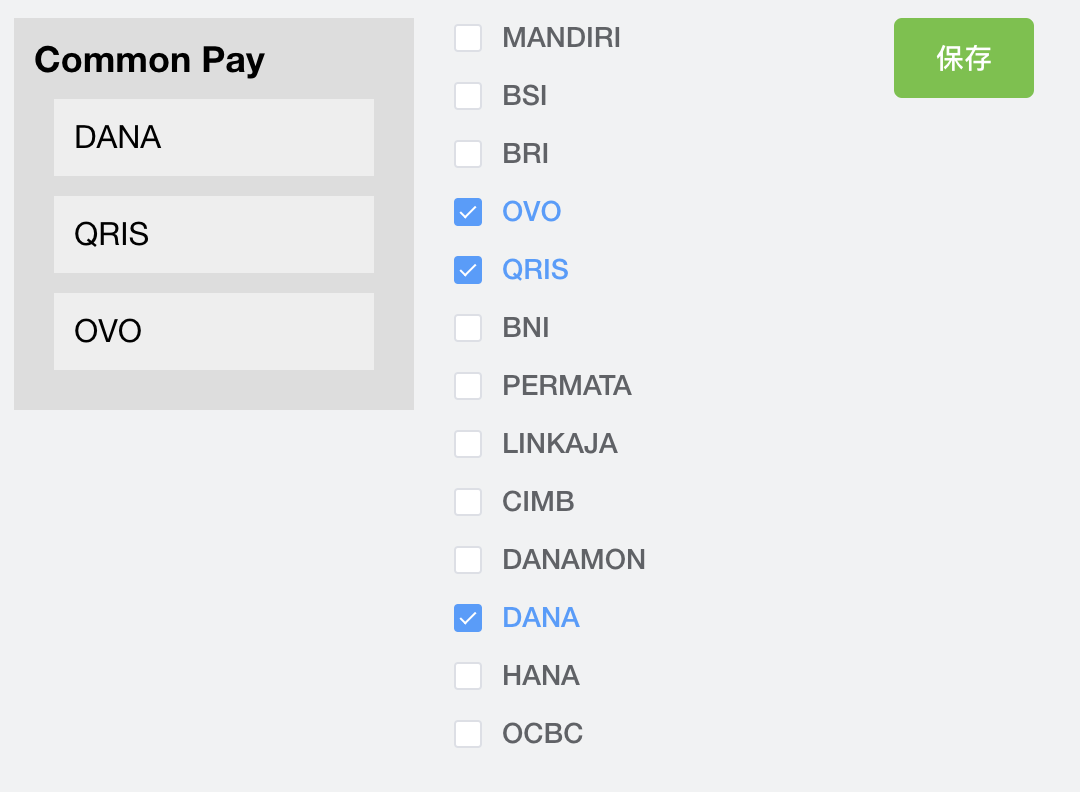Check the MANDIRI checkbox

point(468,38)
